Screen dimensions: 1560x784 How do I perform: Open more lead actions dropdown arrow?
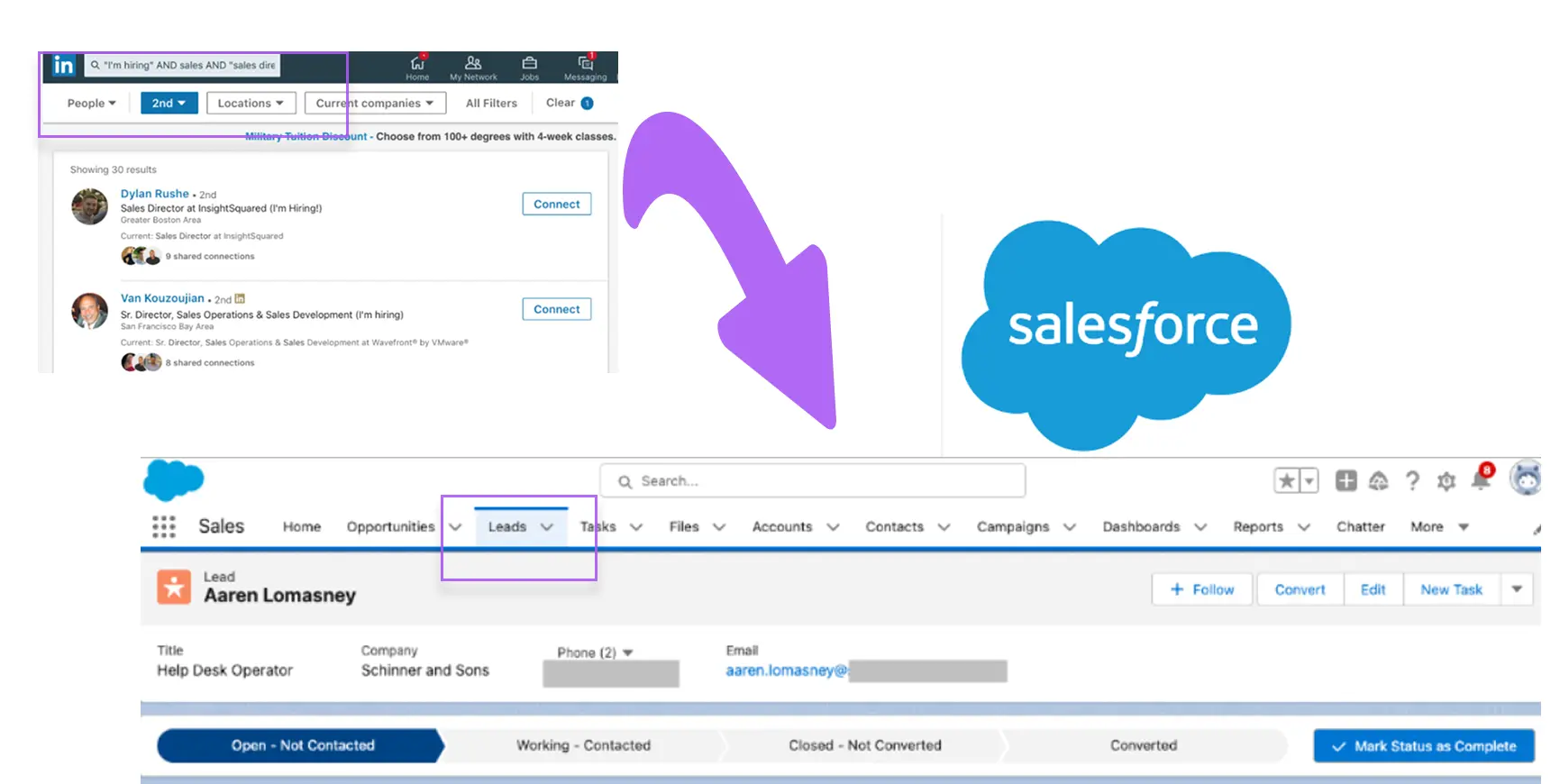pyautogui.click(x=1517, y=589)
